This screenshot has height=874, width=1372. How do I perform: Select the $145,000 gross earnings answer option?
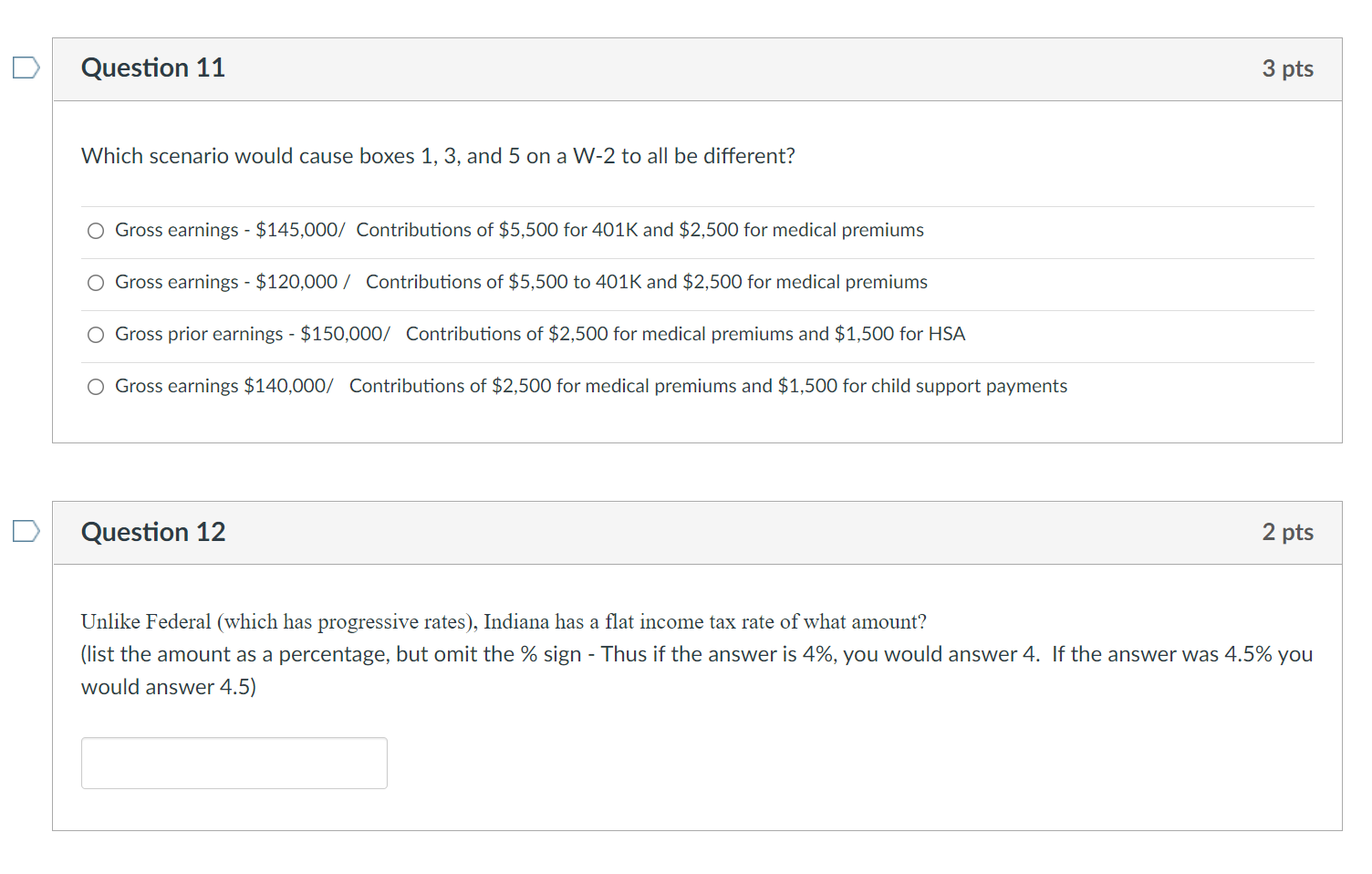[95, 231]
